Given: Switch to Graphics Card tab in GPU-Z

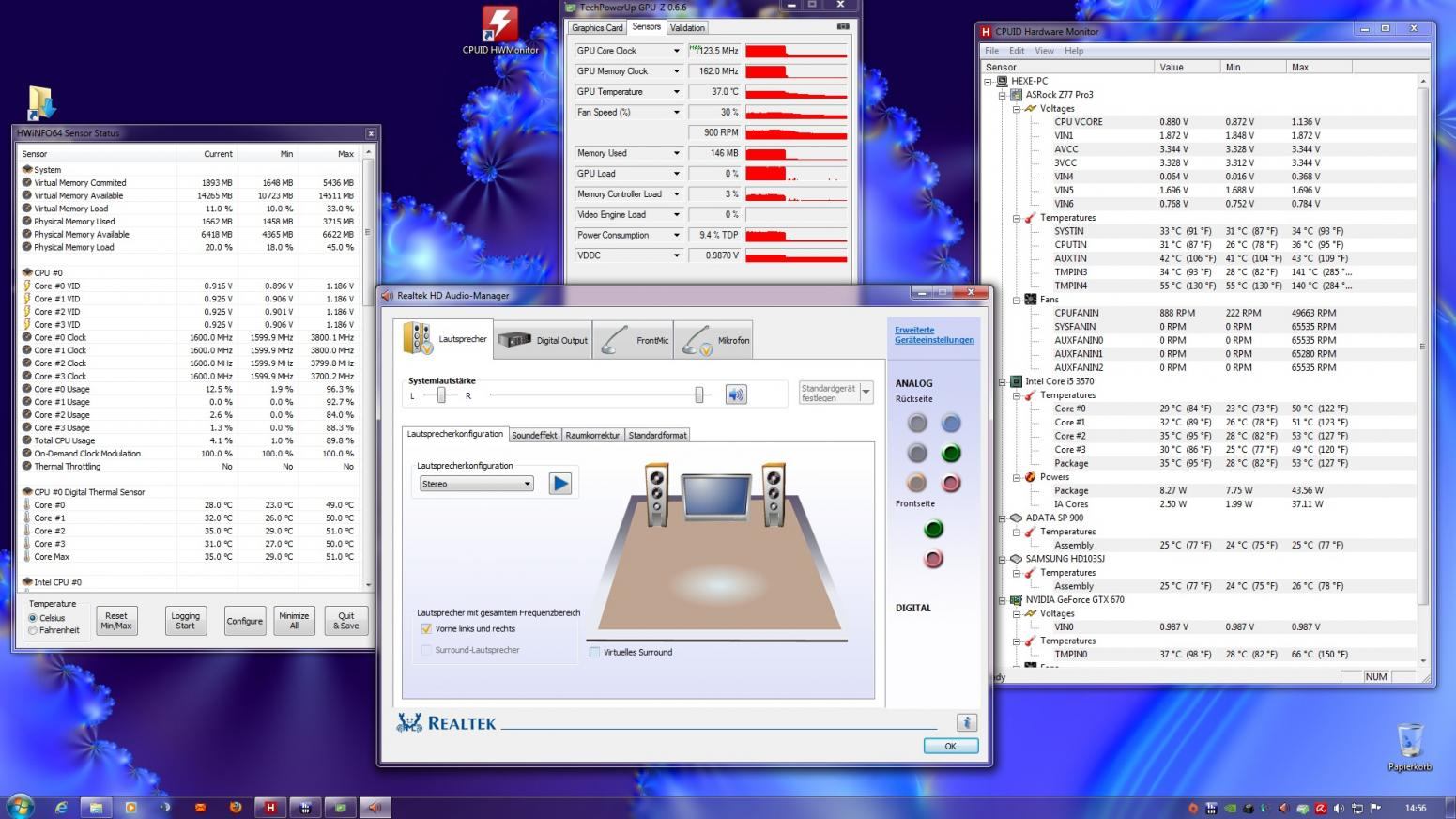Looking at the screenshot, I should [597, 28].
